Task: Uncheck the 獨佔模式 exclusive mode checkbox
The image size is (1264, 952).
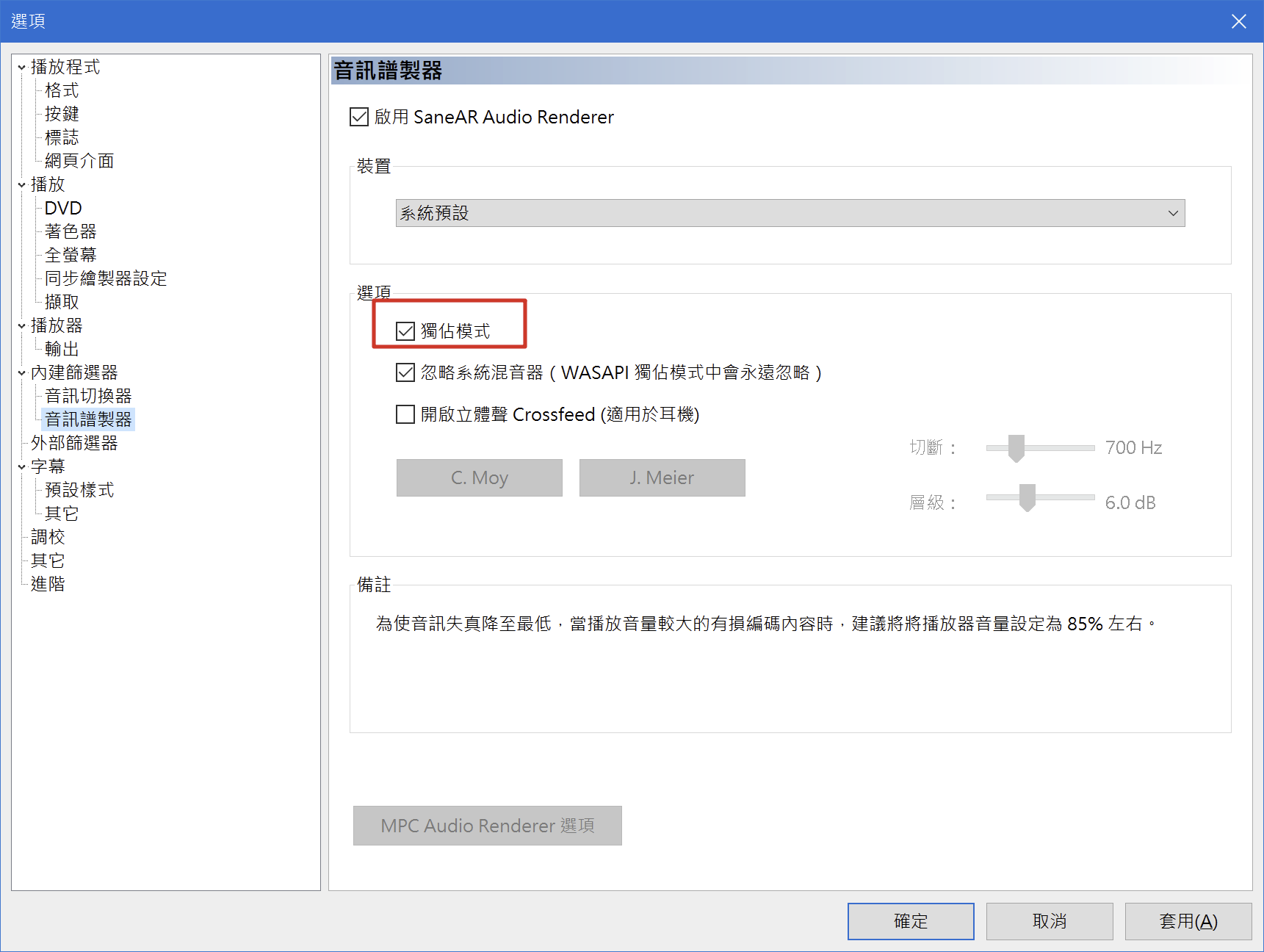Action: tap(405, 331)
